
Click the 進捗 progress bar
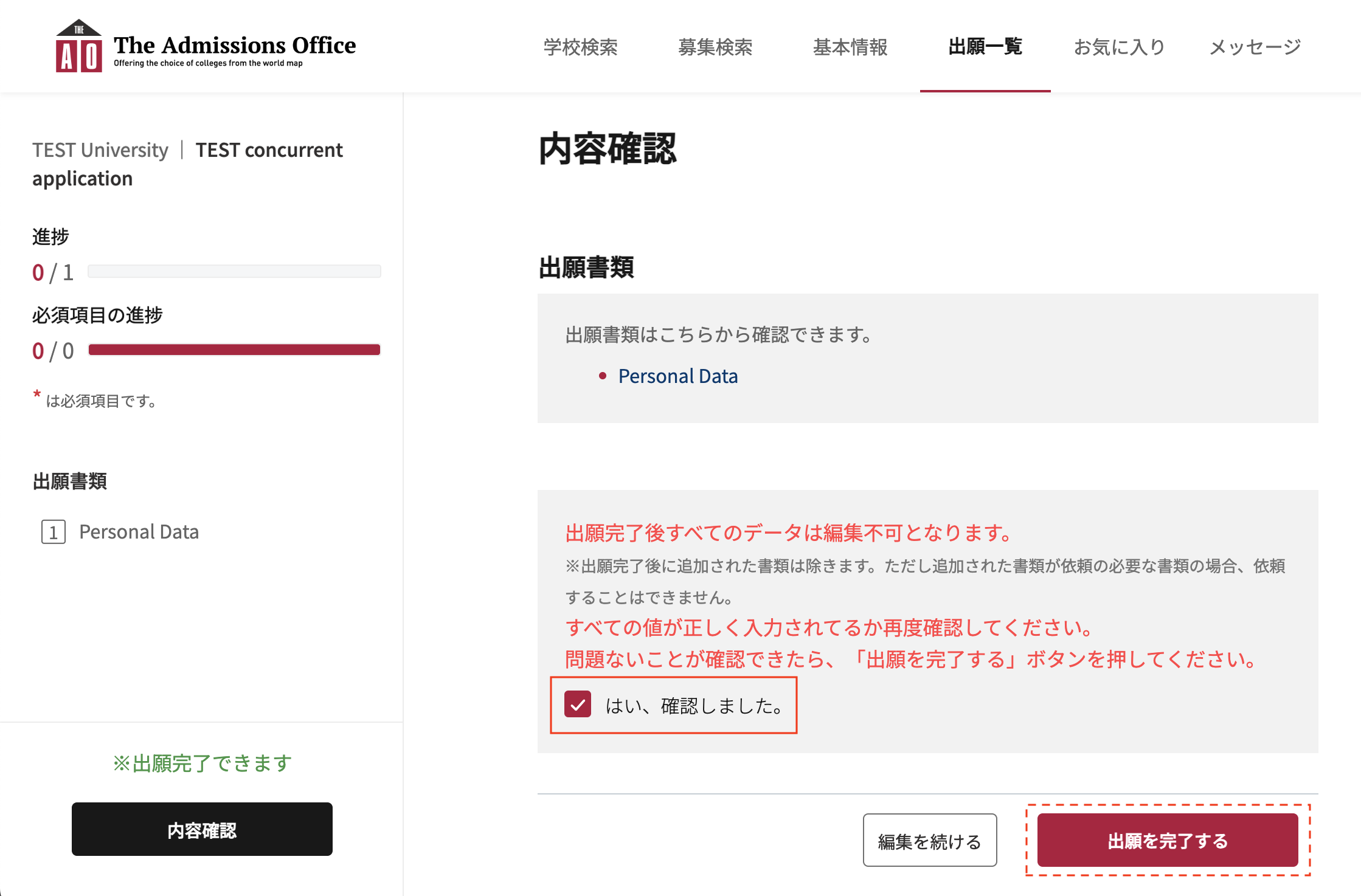[234, 271]
